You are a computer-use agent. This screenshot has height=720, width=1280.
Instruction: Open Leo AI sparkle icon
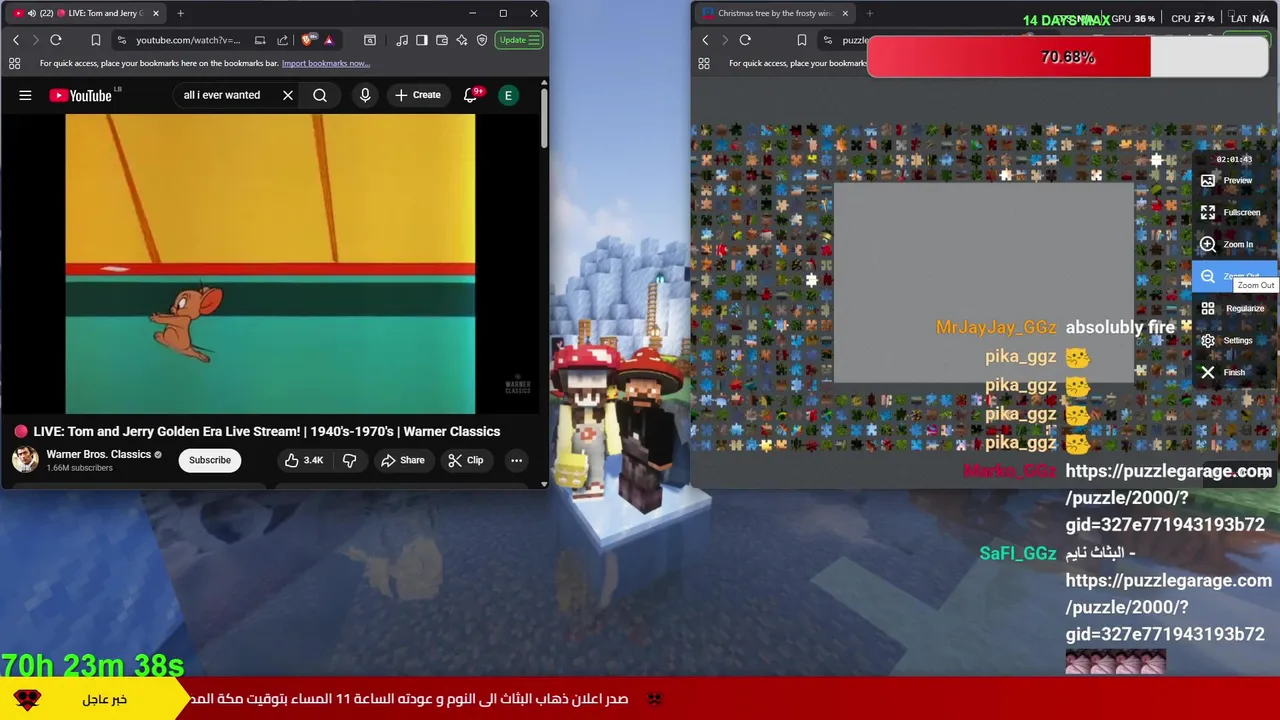tap(462, 40)
